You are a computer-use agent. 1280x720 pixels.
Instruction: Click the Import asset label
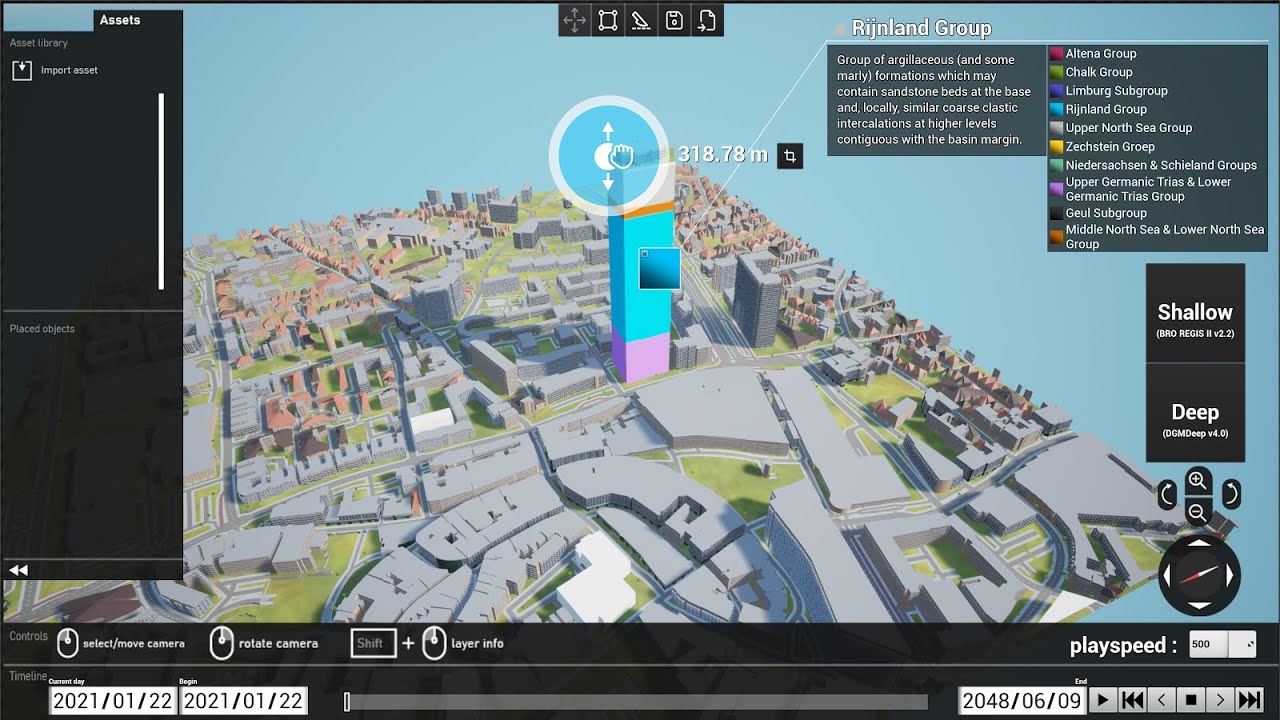[69, 70]
